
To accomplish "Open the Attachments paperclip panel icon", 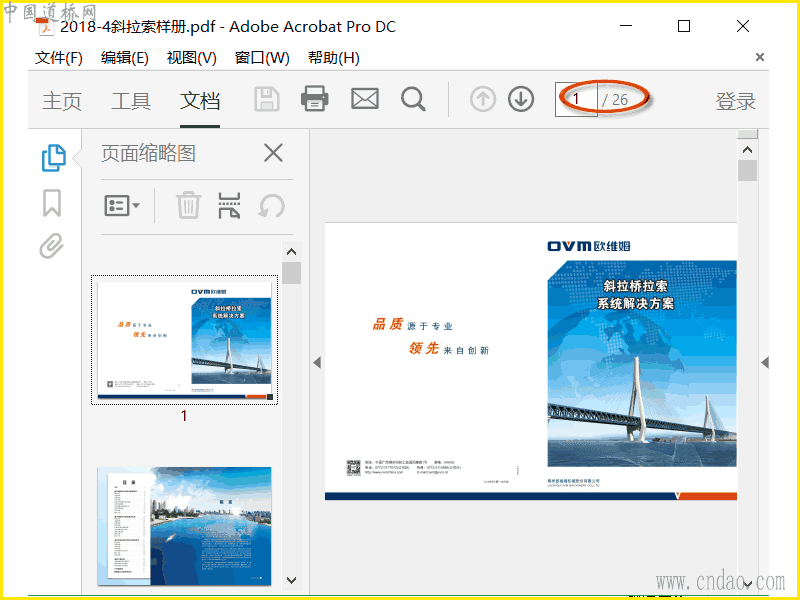I will pyautogui.click(x=52, y=246).
